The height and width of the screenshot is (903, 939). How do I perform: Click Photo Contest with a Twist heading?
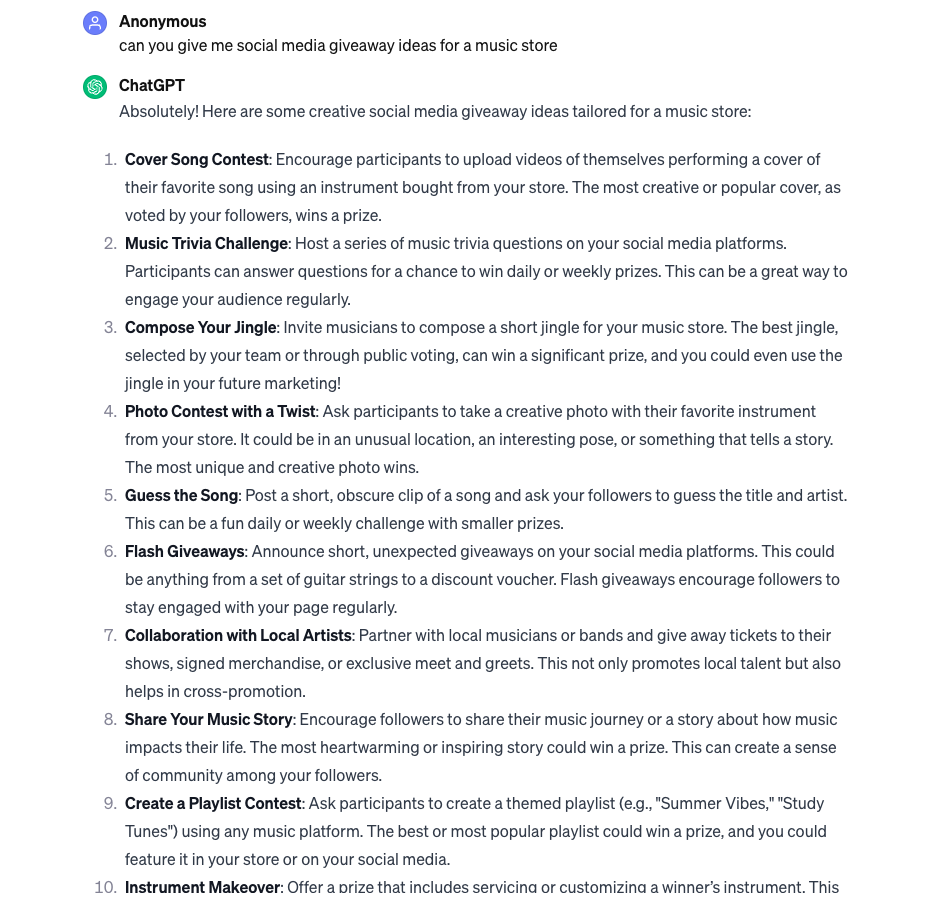(x=220, y=411)
